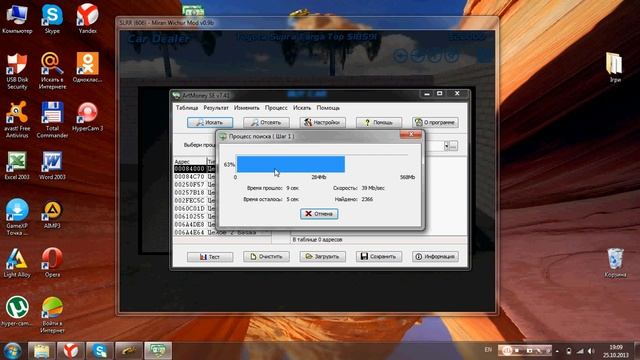Open Skype desktop shortcut
The image size is (640, 360).
pos(52,19)
